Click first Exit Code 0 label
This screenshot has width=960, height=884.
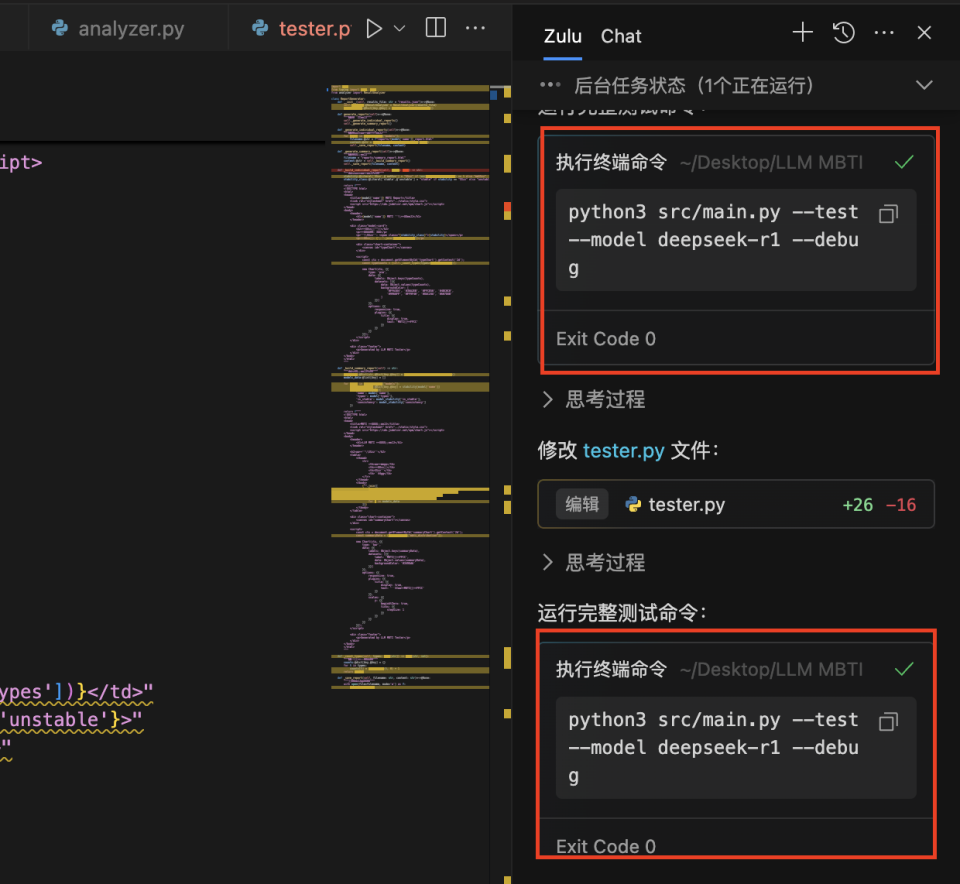click(x=606, y=339)
